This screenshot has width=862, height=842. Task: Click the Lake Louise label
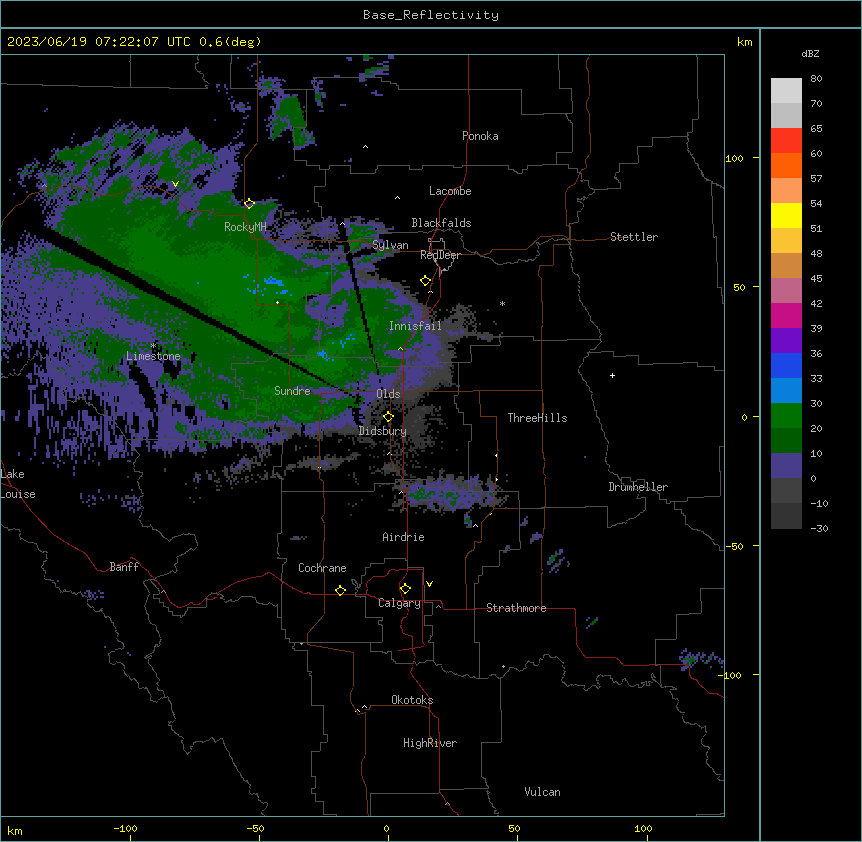point(18,484)
